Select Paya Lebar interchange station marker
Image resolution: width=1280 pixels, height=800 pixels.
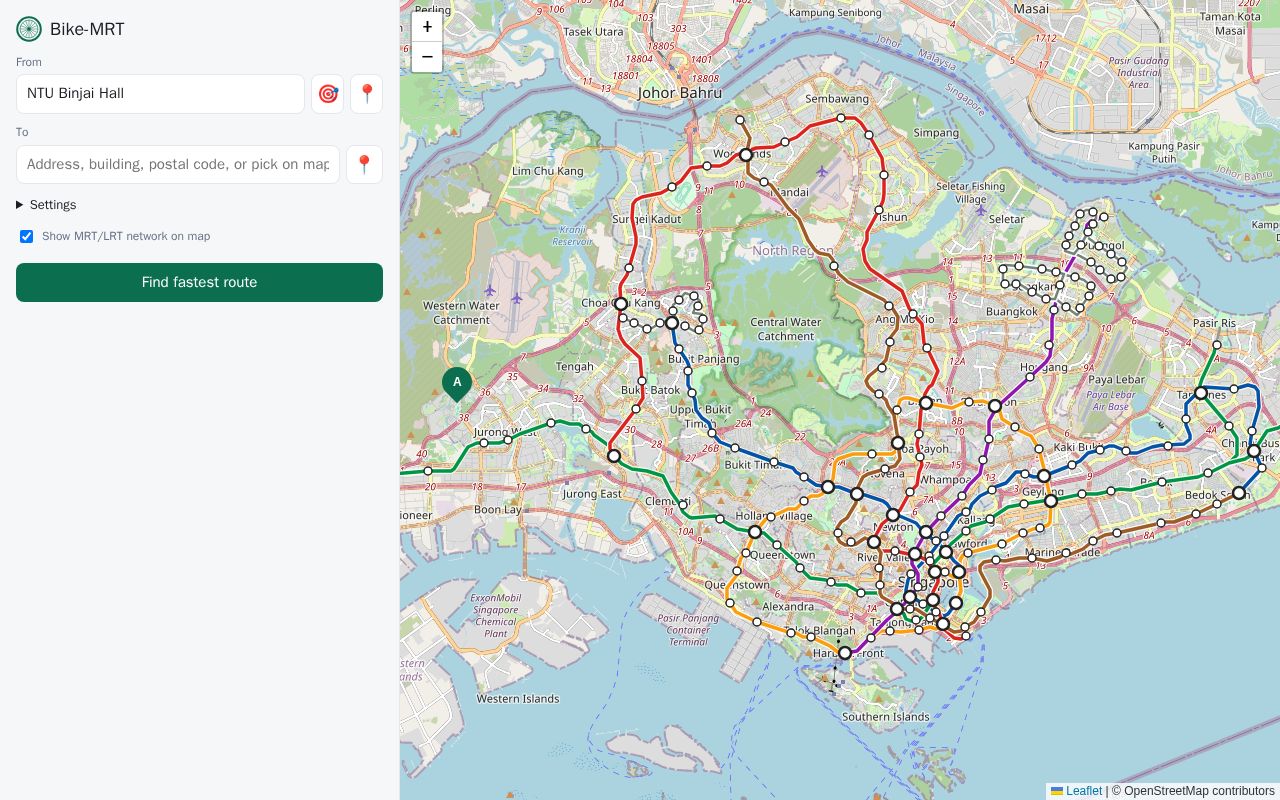tap(1051, 501)
